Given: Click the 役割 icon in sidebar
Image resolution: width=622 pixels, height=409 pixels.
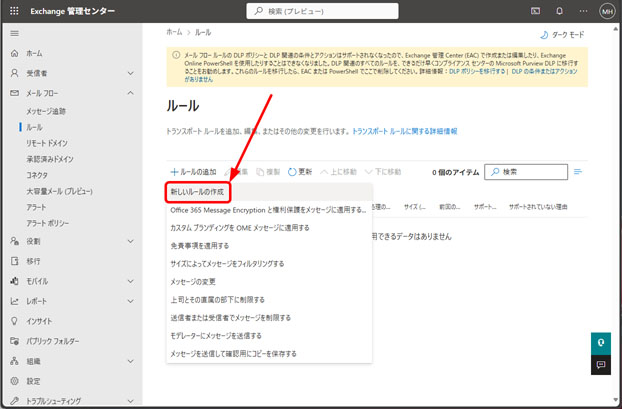Looking at the screenshot, I should (14, 241).
